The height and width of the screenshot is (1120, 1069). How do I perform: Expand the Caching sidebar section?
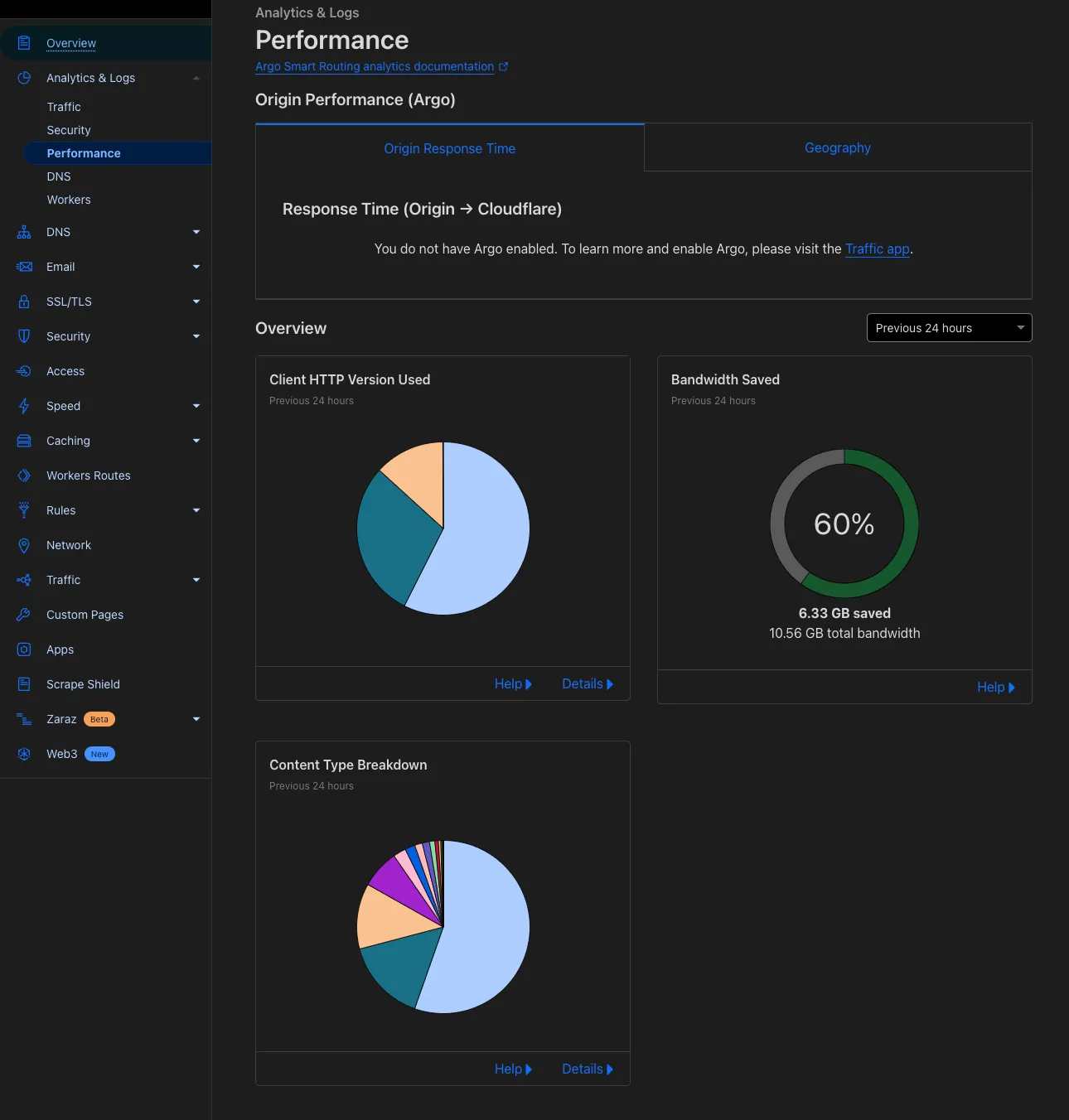click(x=196, y=441)
